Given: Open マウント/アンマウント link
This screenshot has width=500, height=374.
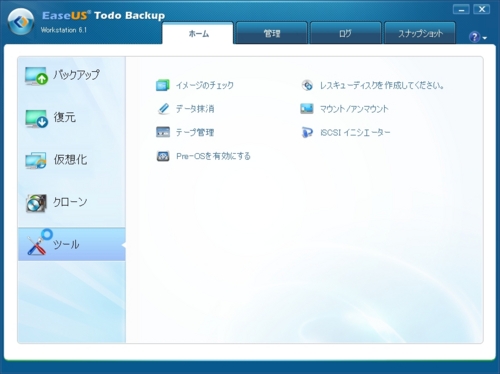Looking at the screenshot, I should 354,109.
